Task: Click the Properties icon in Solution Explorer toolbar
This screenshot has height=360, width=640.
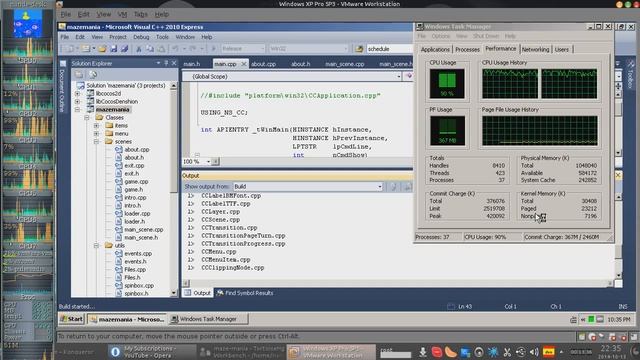Action: 79,74
